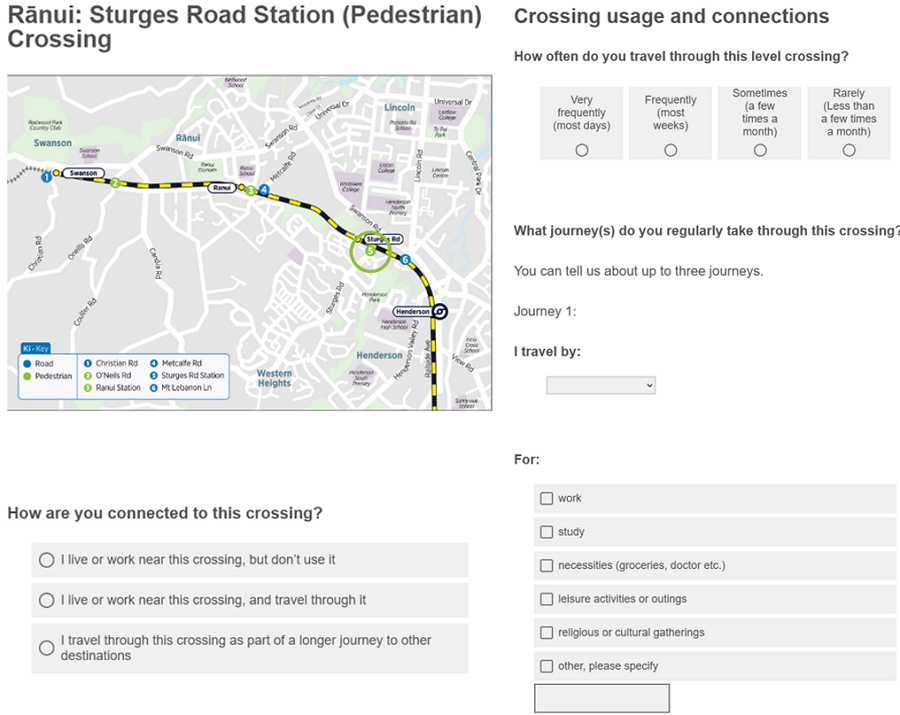This screenshot has width=900, height=715.
Task: Check the 'necessities (groceries, doctor etc.)' box
Action: click(x=546, y=565)
